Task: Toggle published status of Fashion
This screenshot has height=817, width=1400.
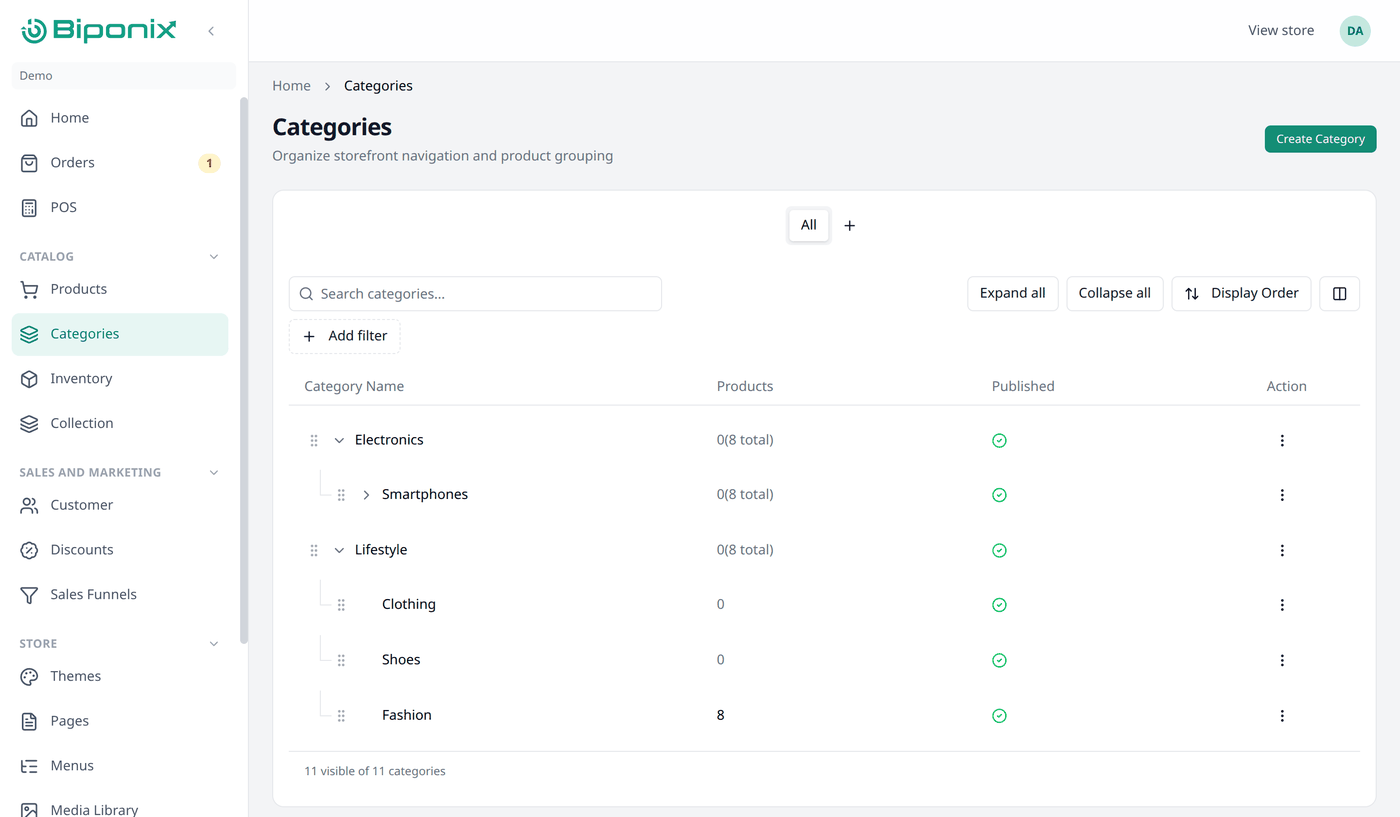Action: 999,716
